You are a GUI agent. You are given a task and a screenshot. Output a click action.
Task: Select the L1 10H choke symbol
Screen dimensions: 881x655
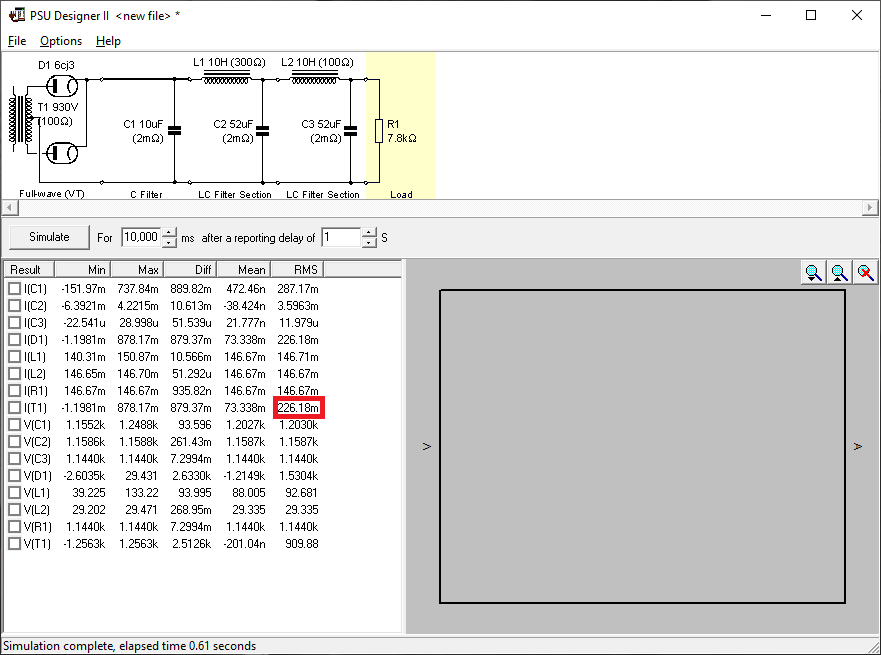pos(226,78)
